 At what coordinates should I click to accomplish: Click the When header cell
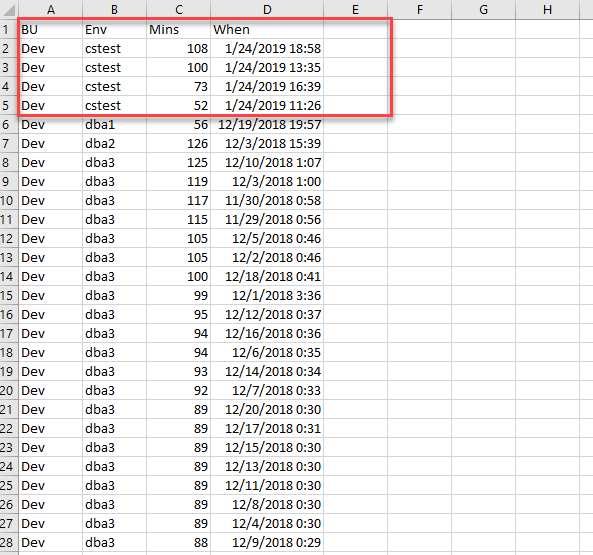267,29
